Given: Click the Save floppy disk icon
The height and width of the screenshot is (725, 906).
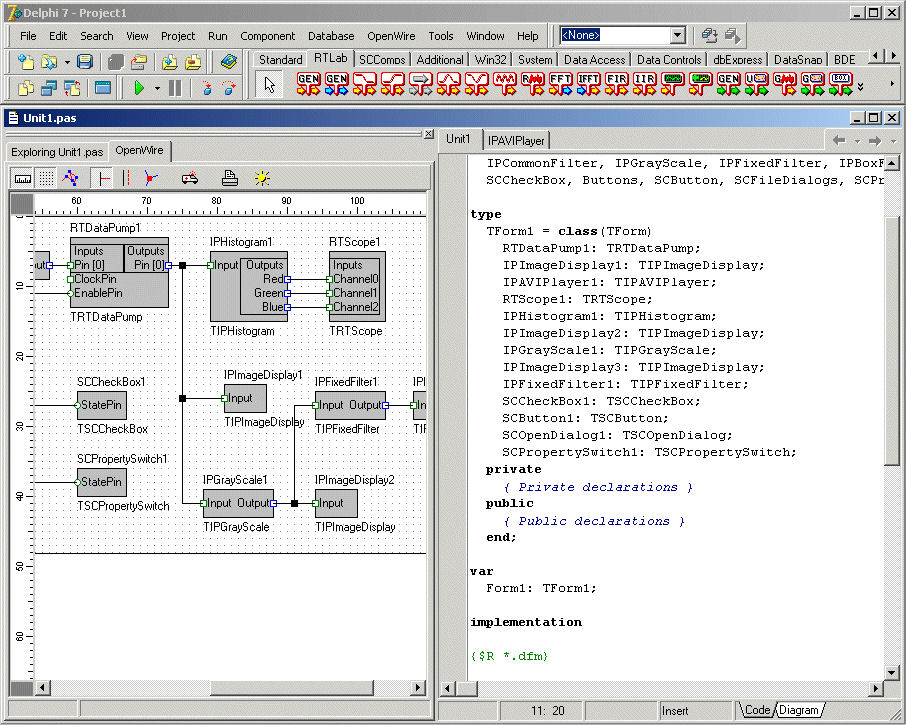Looking at the screenshot, I should click(85, 62).
